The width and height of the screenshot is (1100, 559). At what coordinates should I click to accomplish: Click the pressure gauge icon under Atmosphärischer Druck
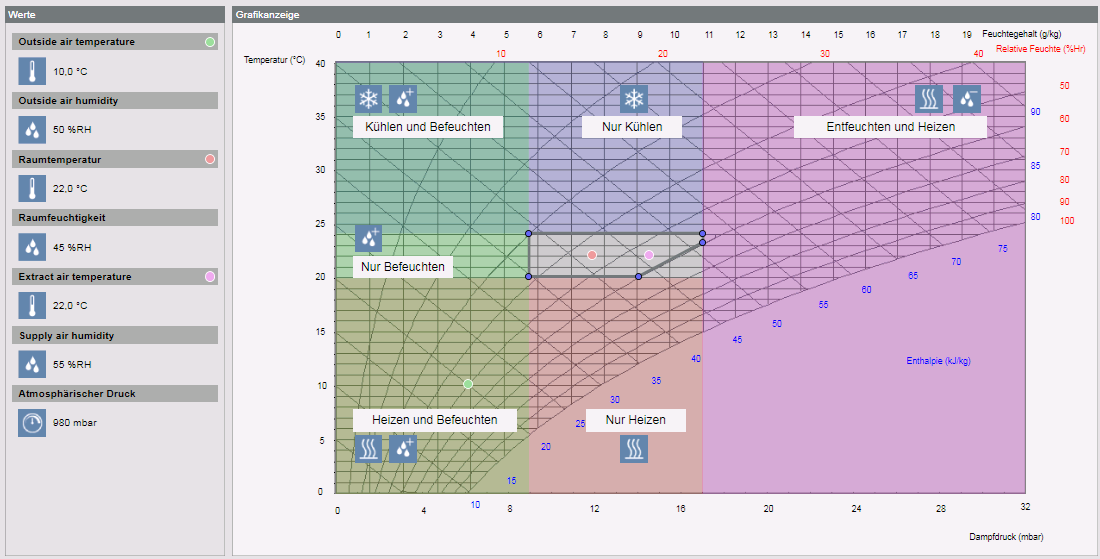point(32,423)
